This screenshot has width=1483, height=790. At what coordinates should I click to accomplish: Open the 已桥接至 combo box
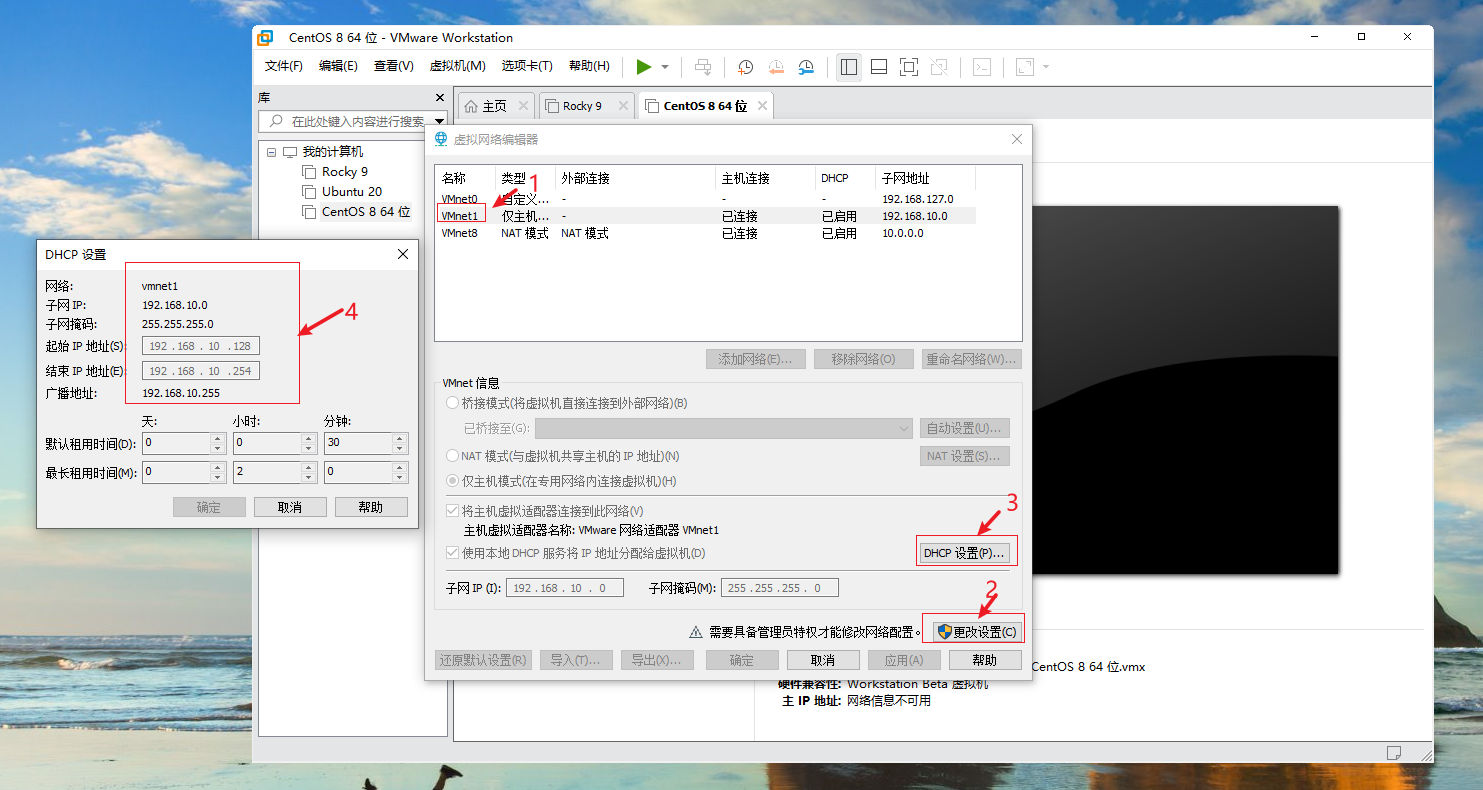pos(723,428)
